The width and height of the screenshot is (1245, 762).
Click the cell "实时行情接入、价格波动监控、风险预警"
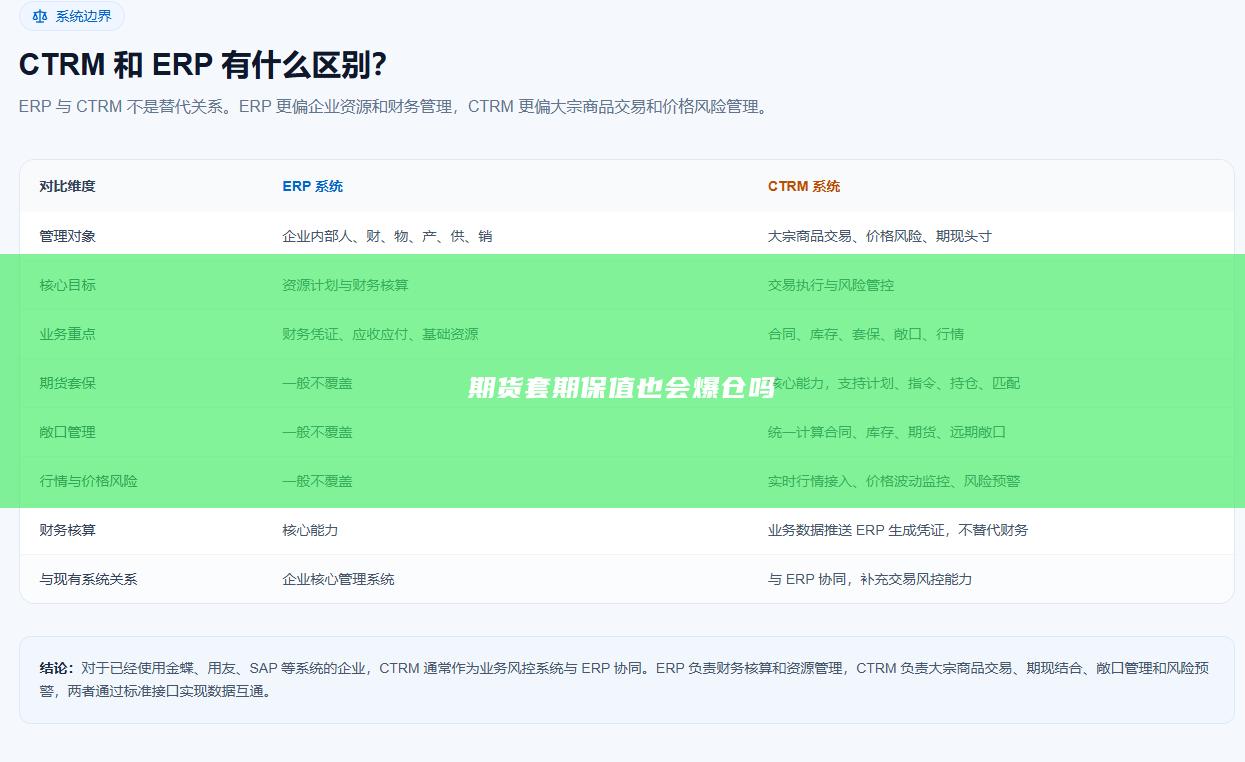coord(894,481)
